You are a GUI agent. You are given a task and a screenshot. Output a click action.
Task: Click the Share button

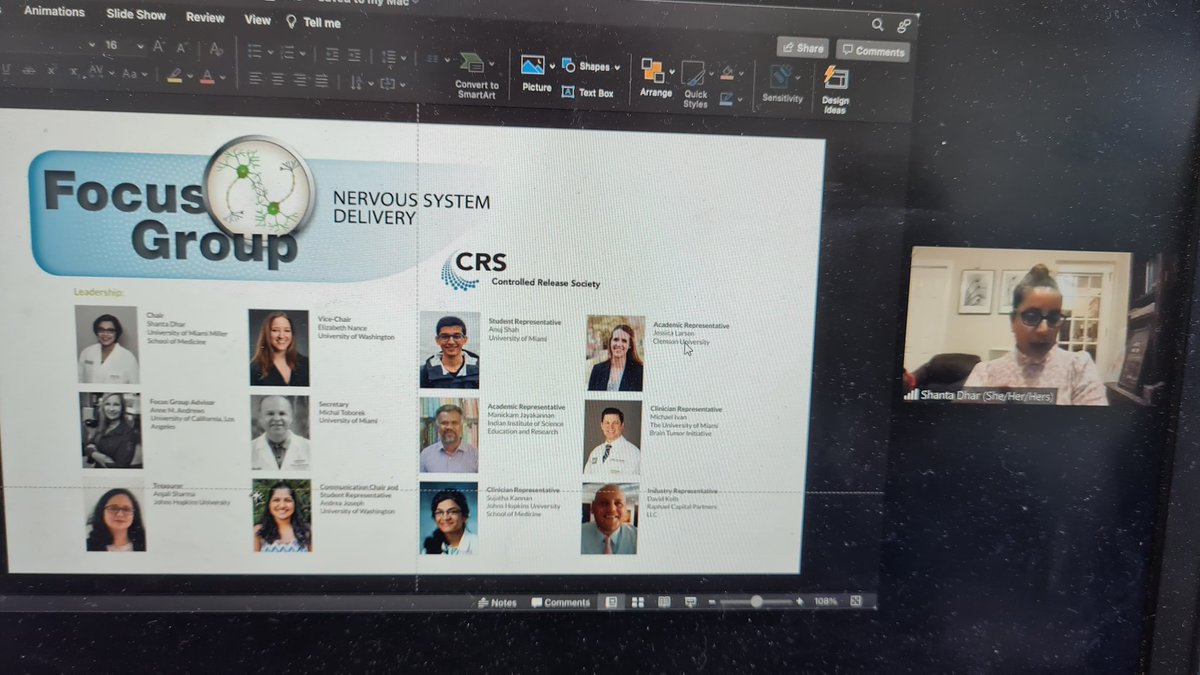click(x=803, y=47)
